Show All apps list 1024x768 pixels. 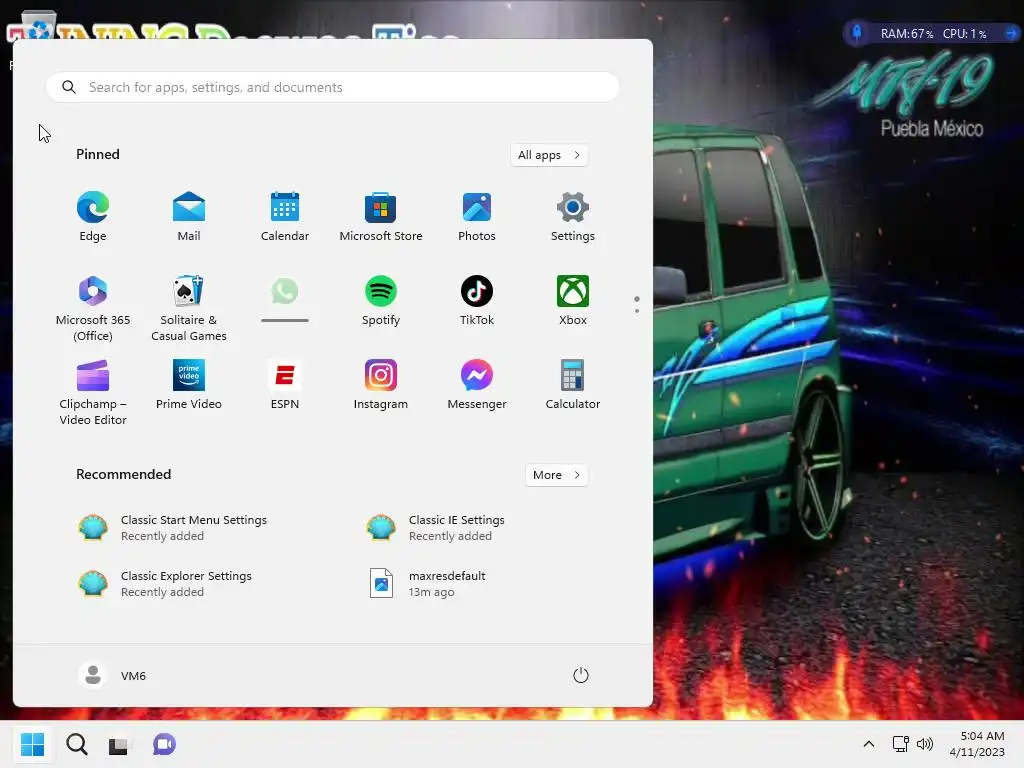pyautogui.click(x=549, y=155)
